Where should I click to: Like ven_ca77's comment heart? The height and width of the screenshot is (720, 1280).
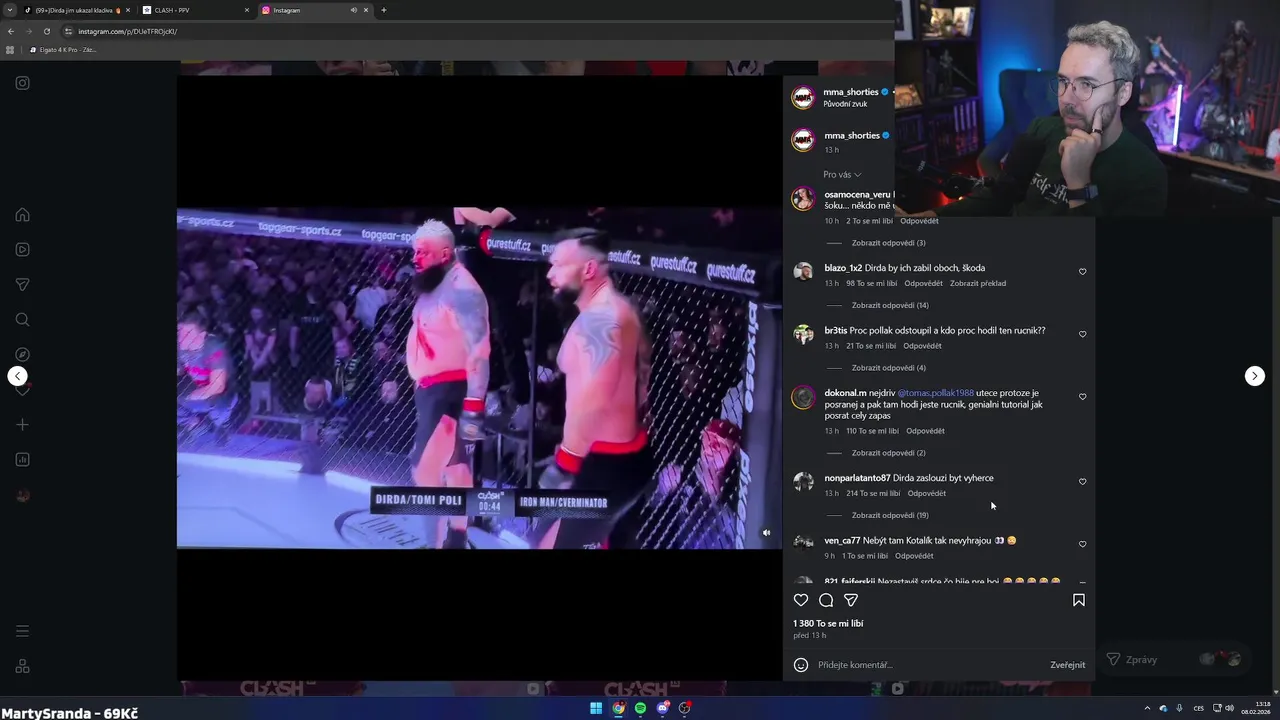point(1082,544)
